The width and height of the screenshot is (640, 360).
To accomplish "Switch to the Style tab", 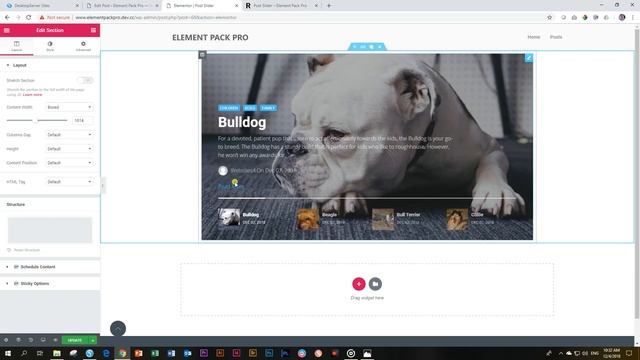I will pyautogui.click(x=50, y=46).
